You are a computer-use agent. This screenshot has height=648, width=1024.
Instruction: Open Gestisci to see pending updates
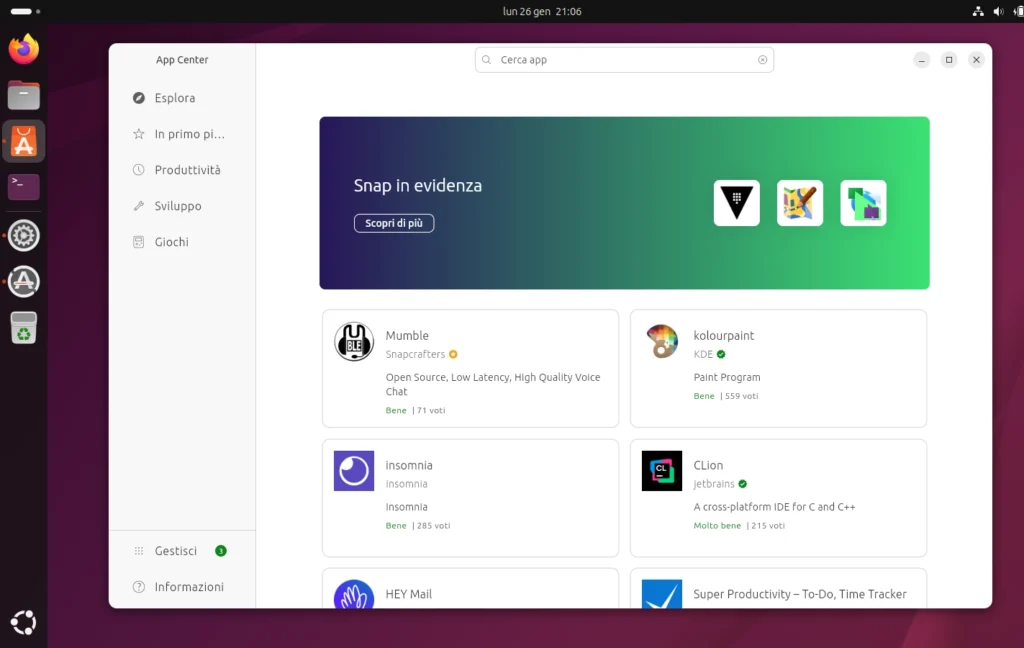coord(178,550)
